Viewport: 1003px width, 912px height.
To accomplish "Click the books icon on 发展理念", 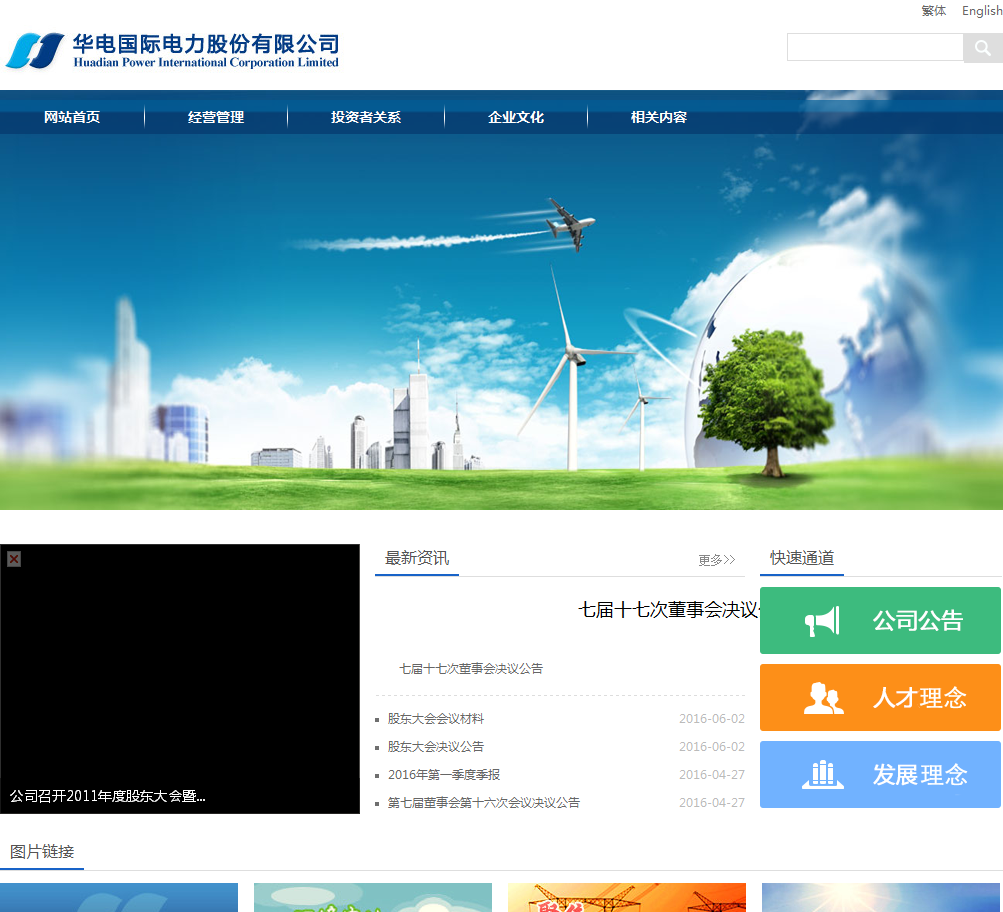I will [823, 775].
